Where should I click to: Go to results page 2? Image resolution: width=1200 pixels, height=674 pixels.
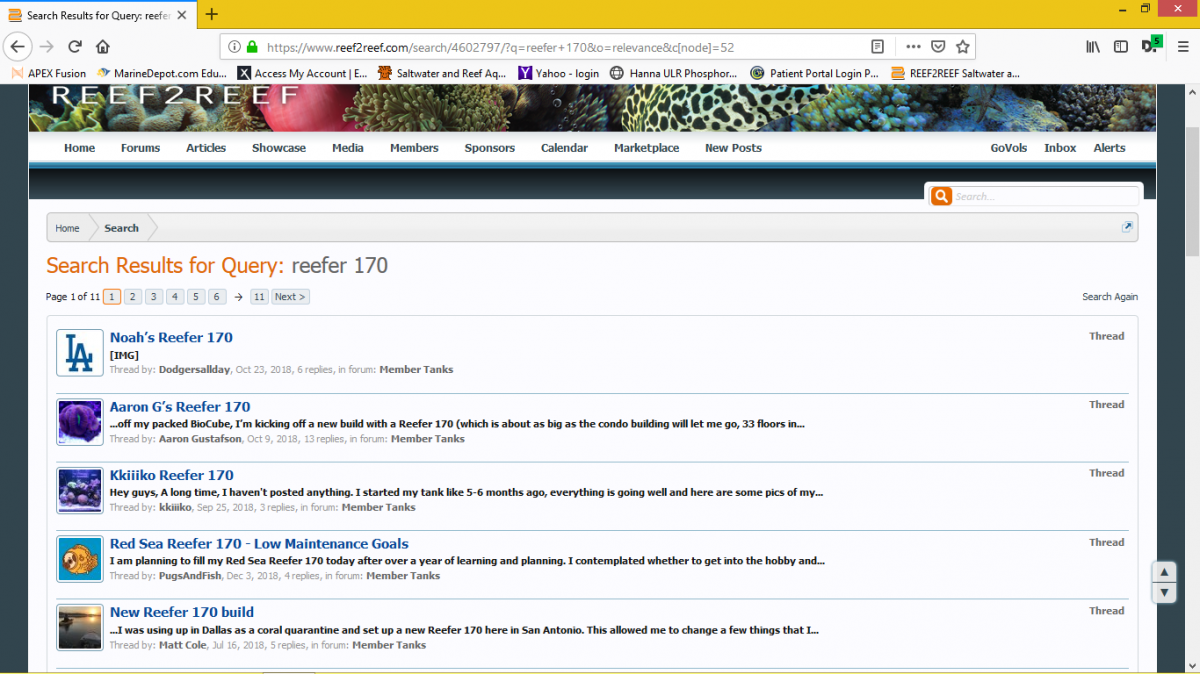pos(133,297)
